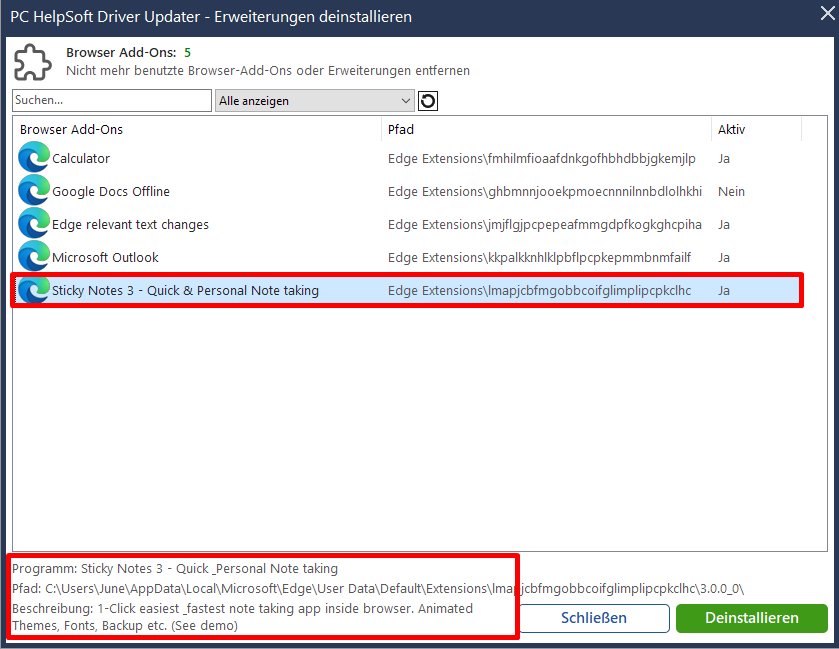Click 'Ja' status of Edge relevant text changes

click(x=723, y=225)
